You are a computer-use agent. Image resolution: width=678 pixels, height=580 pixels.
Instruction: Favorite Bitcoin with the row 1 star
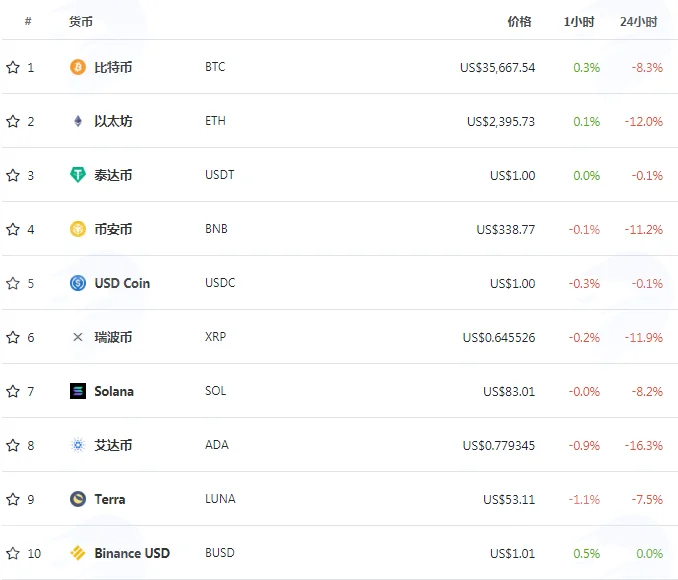[13, 67]
